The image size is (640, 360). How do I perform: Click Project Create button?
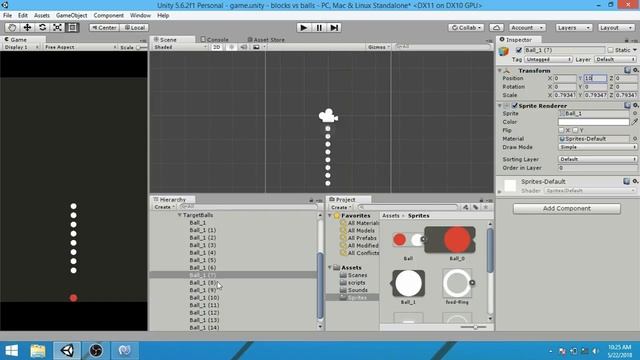click(x=340, y=207)
